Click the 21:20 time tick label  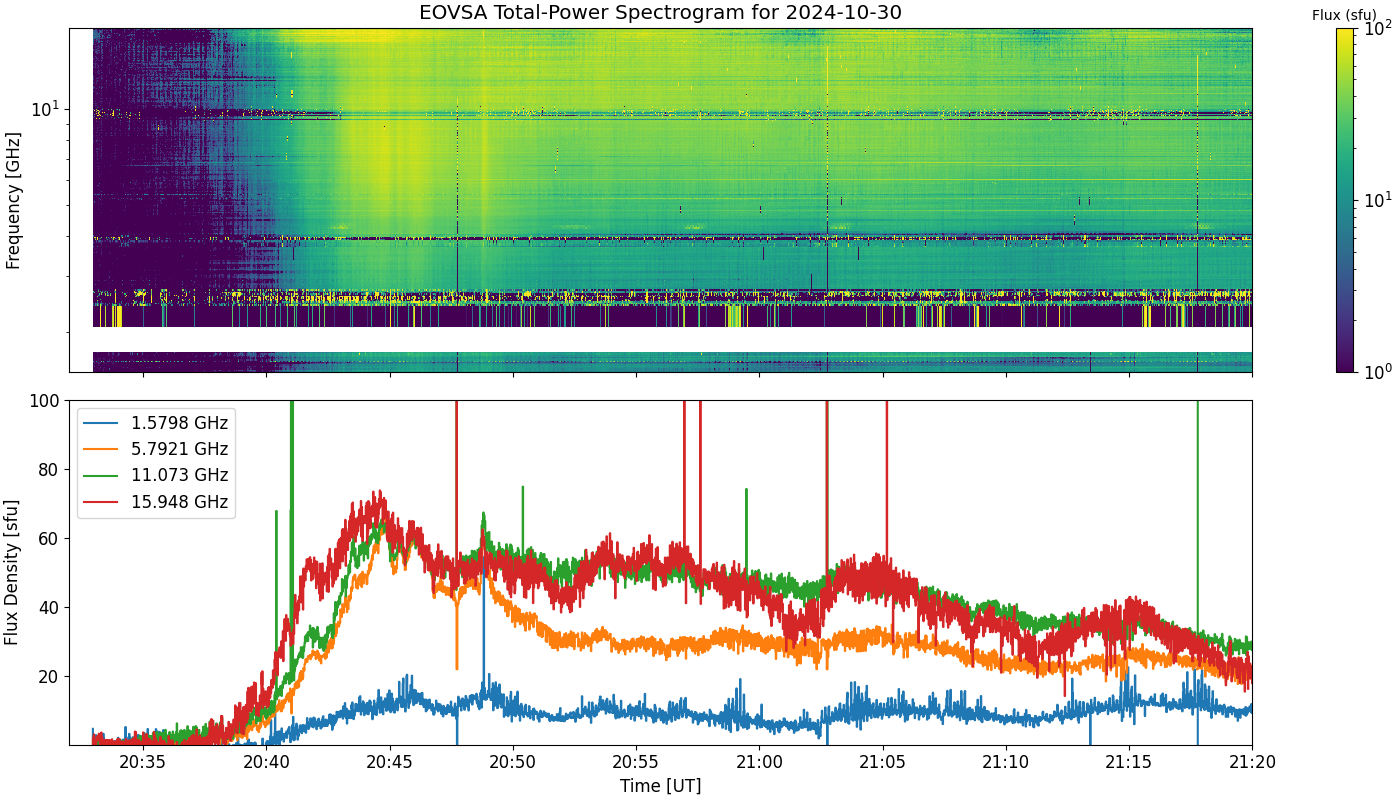tap(1252, 763)
